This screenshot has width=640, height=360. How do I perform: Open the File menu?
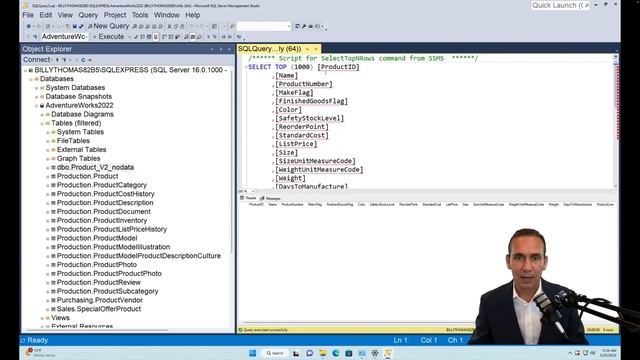[28, 15]
